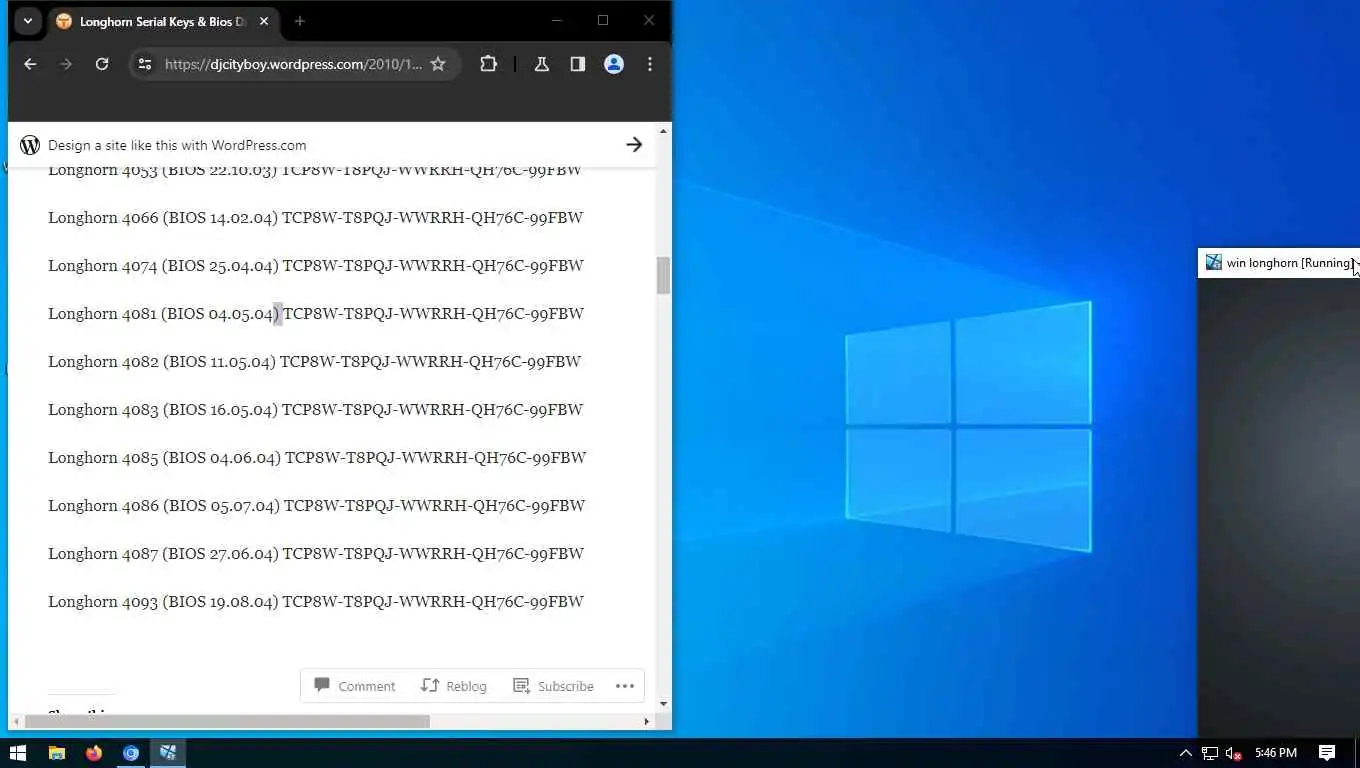Click the arrow on the WordPress banner
The width and height of the screenshot is (1360, 768).
634,145
